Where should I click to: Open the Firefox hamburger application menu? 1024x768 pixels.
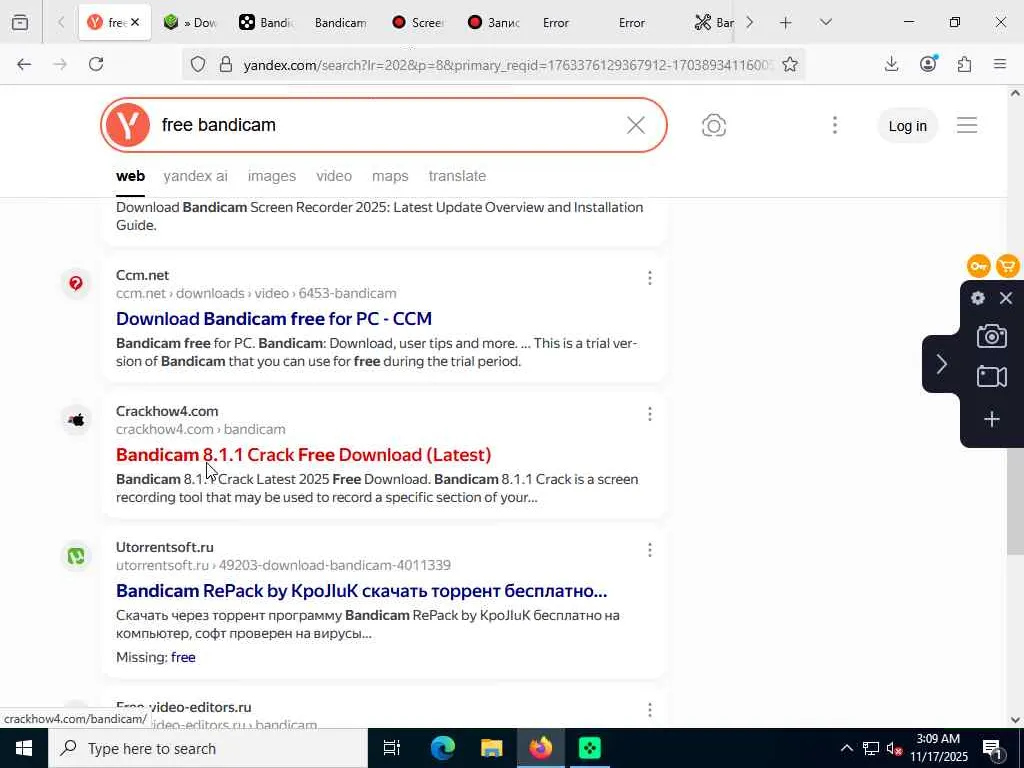[x=1000, y=64]
